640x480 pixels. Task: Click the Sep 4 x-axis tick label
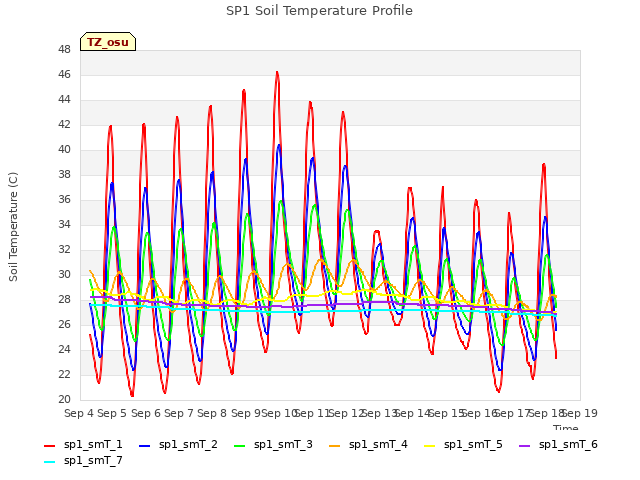[79, 413]
